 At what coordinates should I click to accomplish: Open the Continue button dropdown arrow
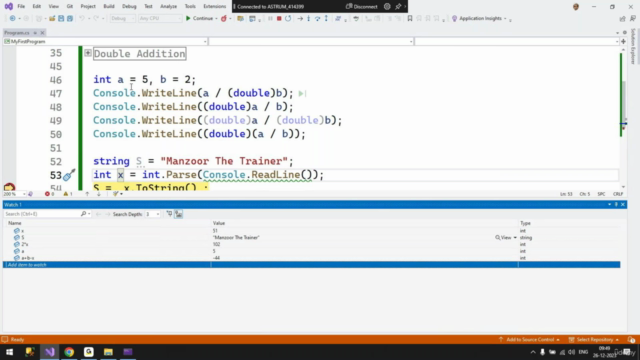coord(216,18)
